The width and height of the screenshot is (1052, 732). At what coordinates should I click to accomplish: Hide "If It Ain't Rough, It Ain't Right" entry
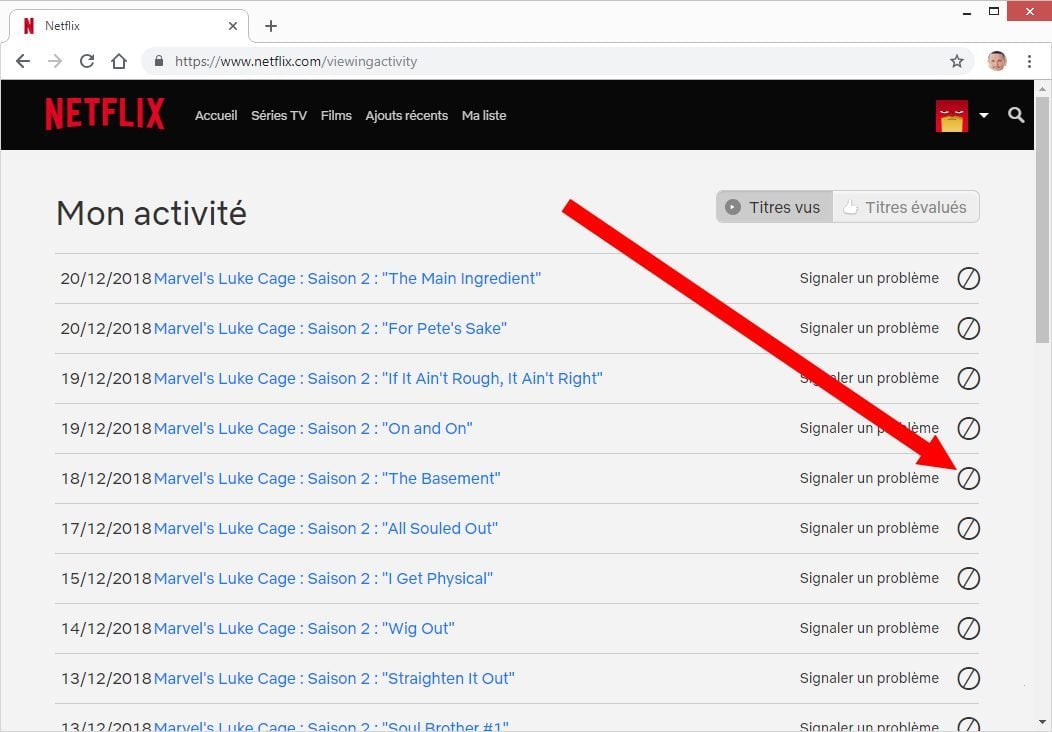[x=968, y=378]
